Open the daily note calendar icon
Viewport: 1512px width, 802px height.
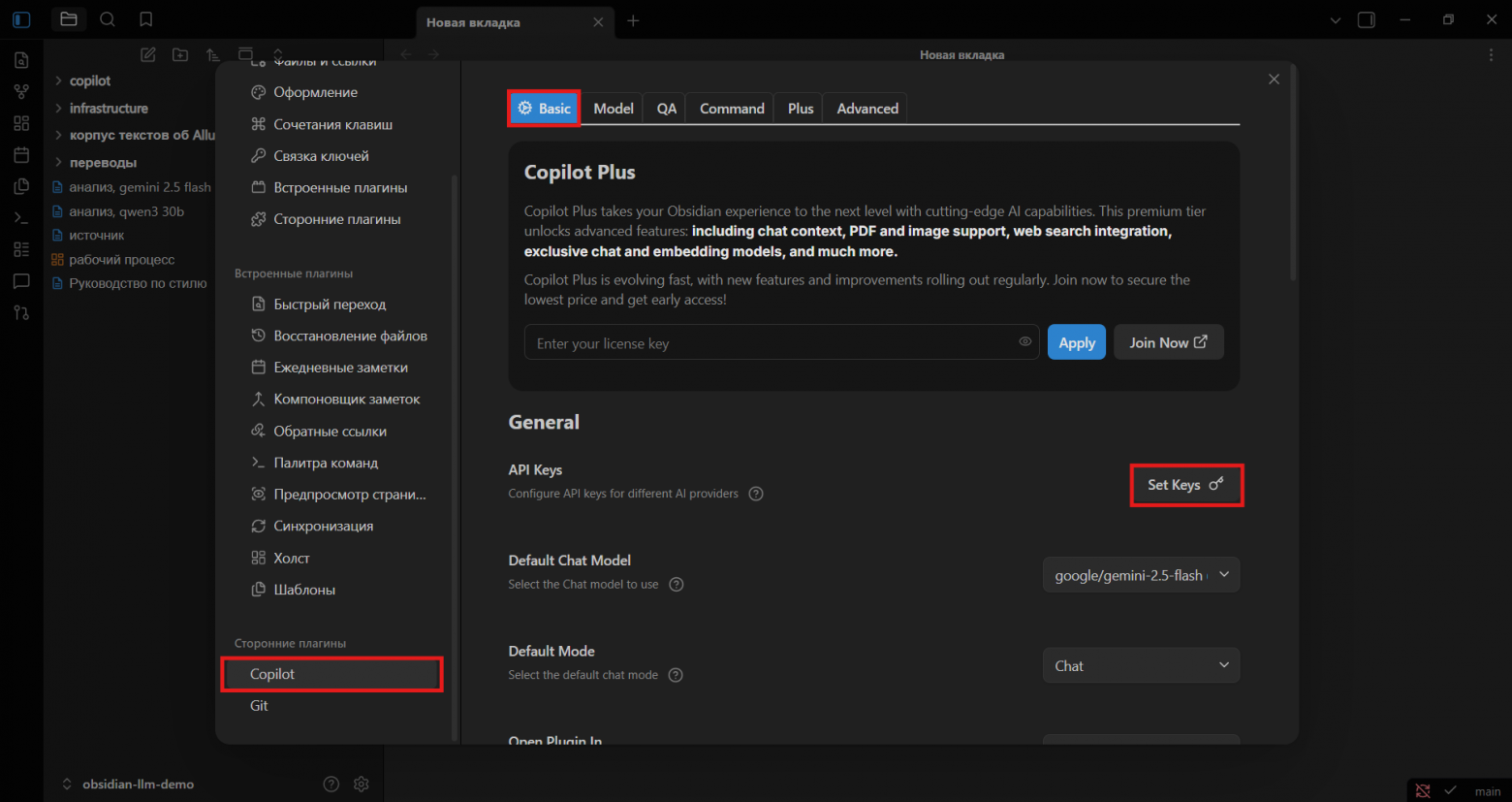point(21,155)
